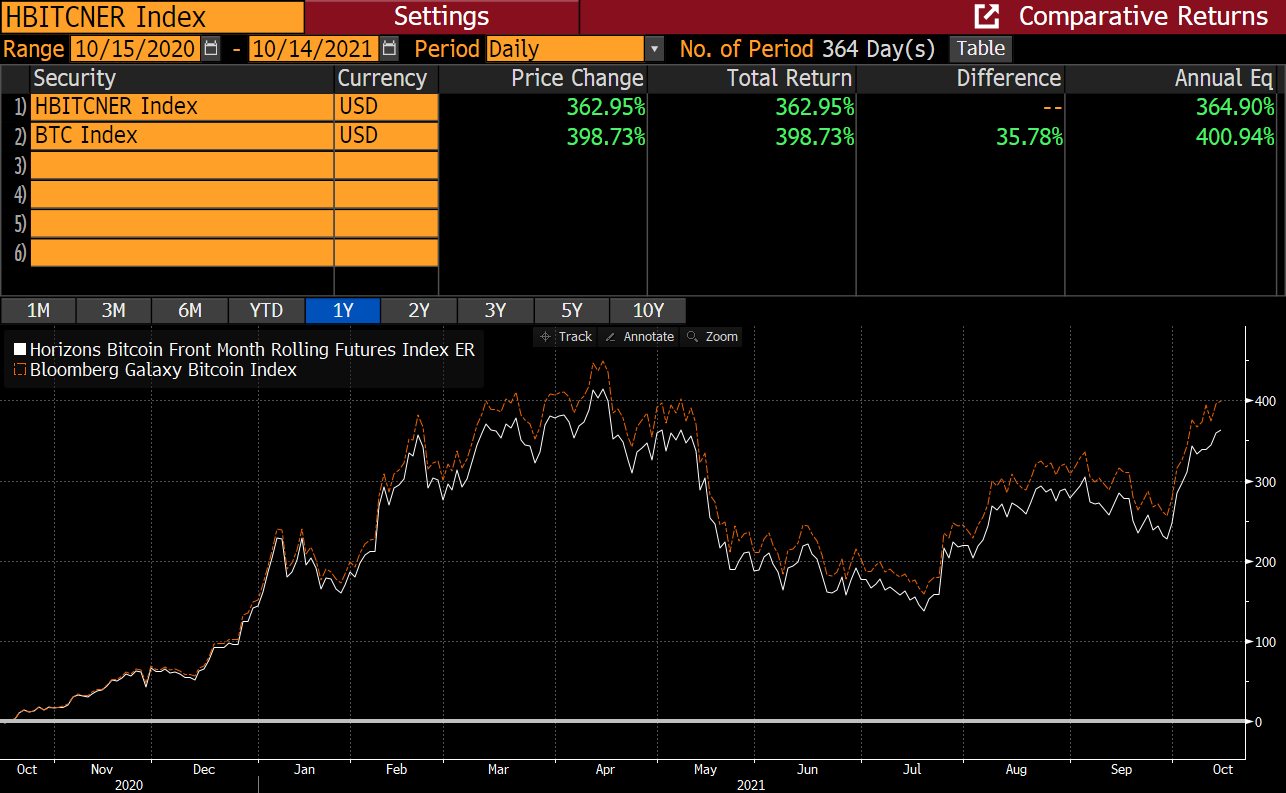Expand the Period dropdown arrow

coord(654,49)
